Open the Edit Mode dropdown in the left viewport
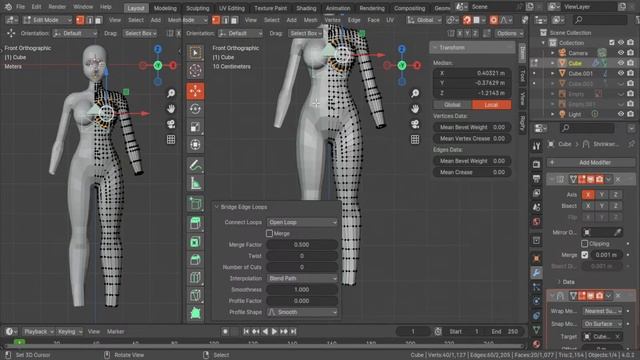 (x=48, y=20)
